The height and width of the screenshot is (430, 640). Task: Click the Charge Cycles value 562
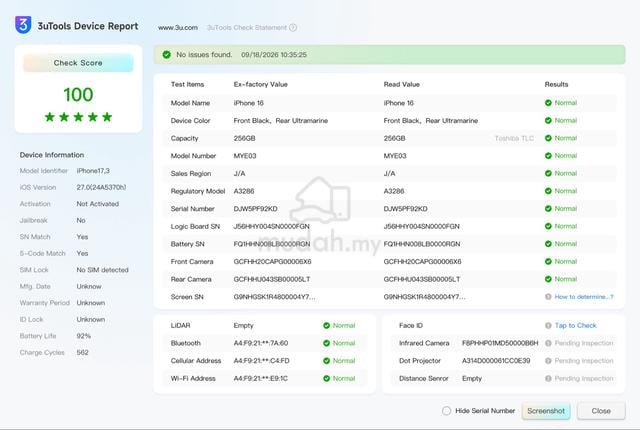pyautogui.click(x=82, y=352)
